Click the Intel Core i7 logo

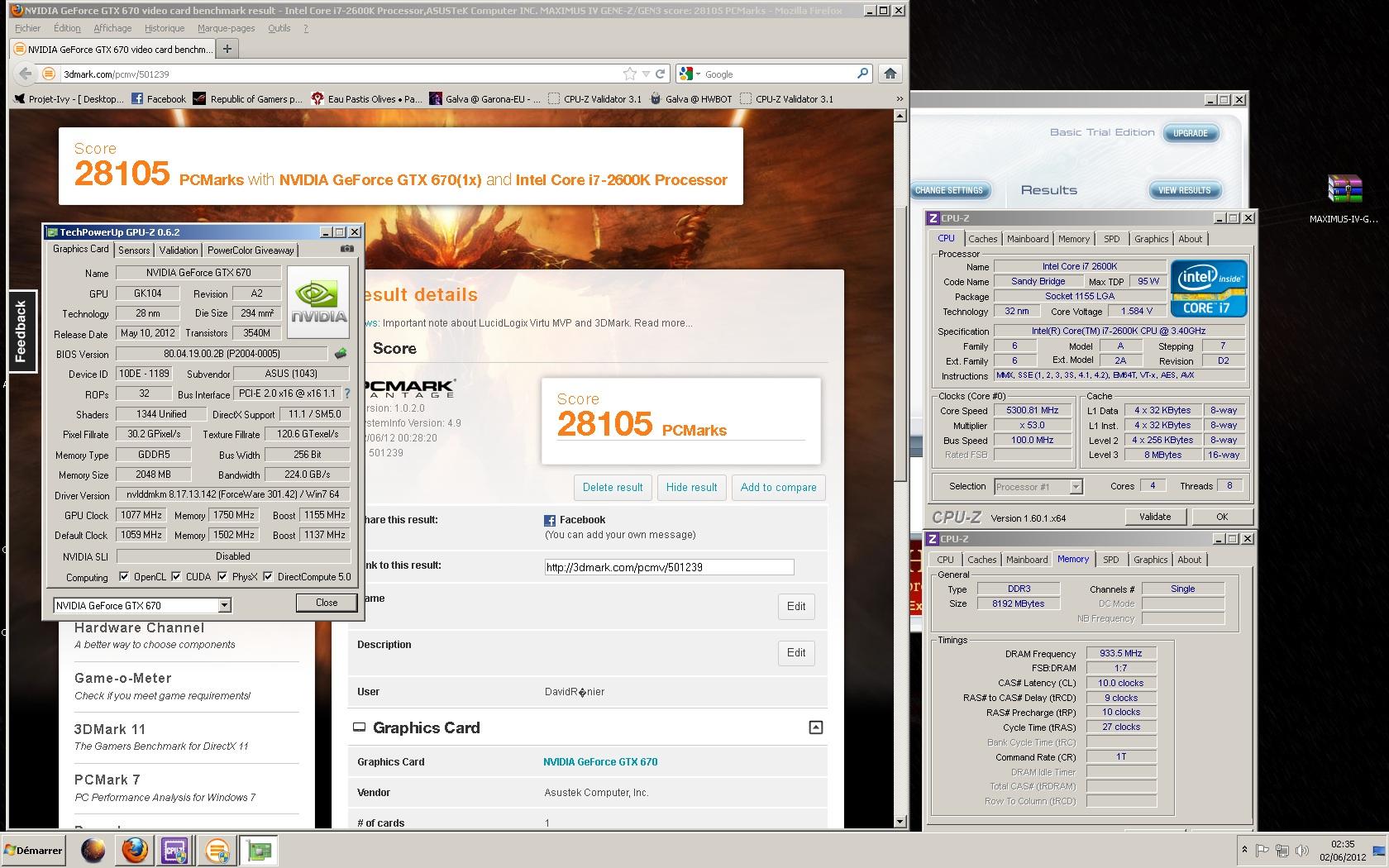coord(1209,289)
